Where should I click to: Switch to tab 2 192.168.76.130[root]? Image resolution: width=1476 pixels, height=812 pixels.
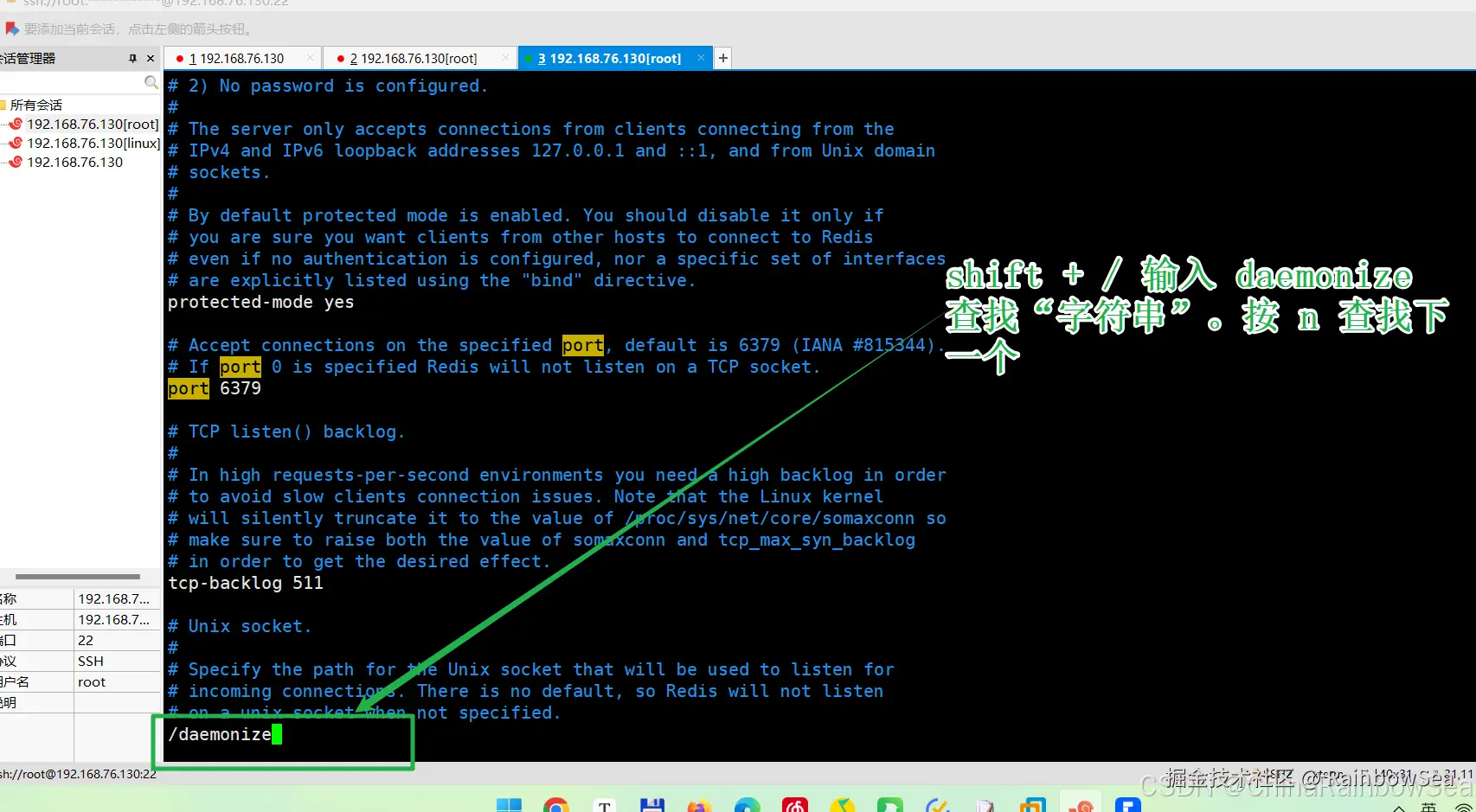click(x=414, y=58)
